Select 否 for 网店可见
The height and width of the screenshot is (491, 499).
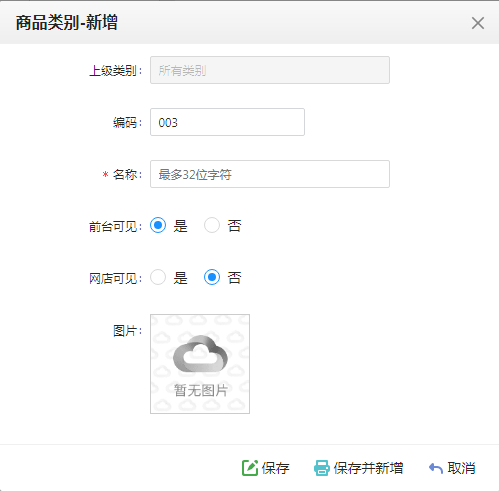tap(212, 277)
